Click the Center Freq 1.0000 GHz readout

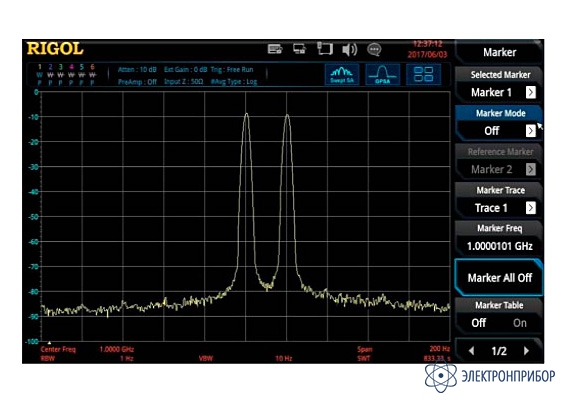(87, 349)
